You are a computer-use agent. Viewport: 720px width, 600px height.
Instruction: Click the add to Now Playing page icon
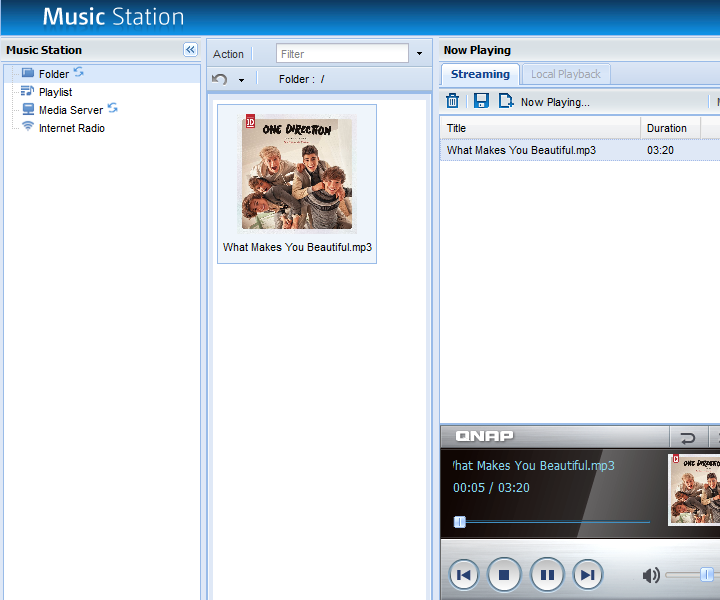click(x=506, y=101)
